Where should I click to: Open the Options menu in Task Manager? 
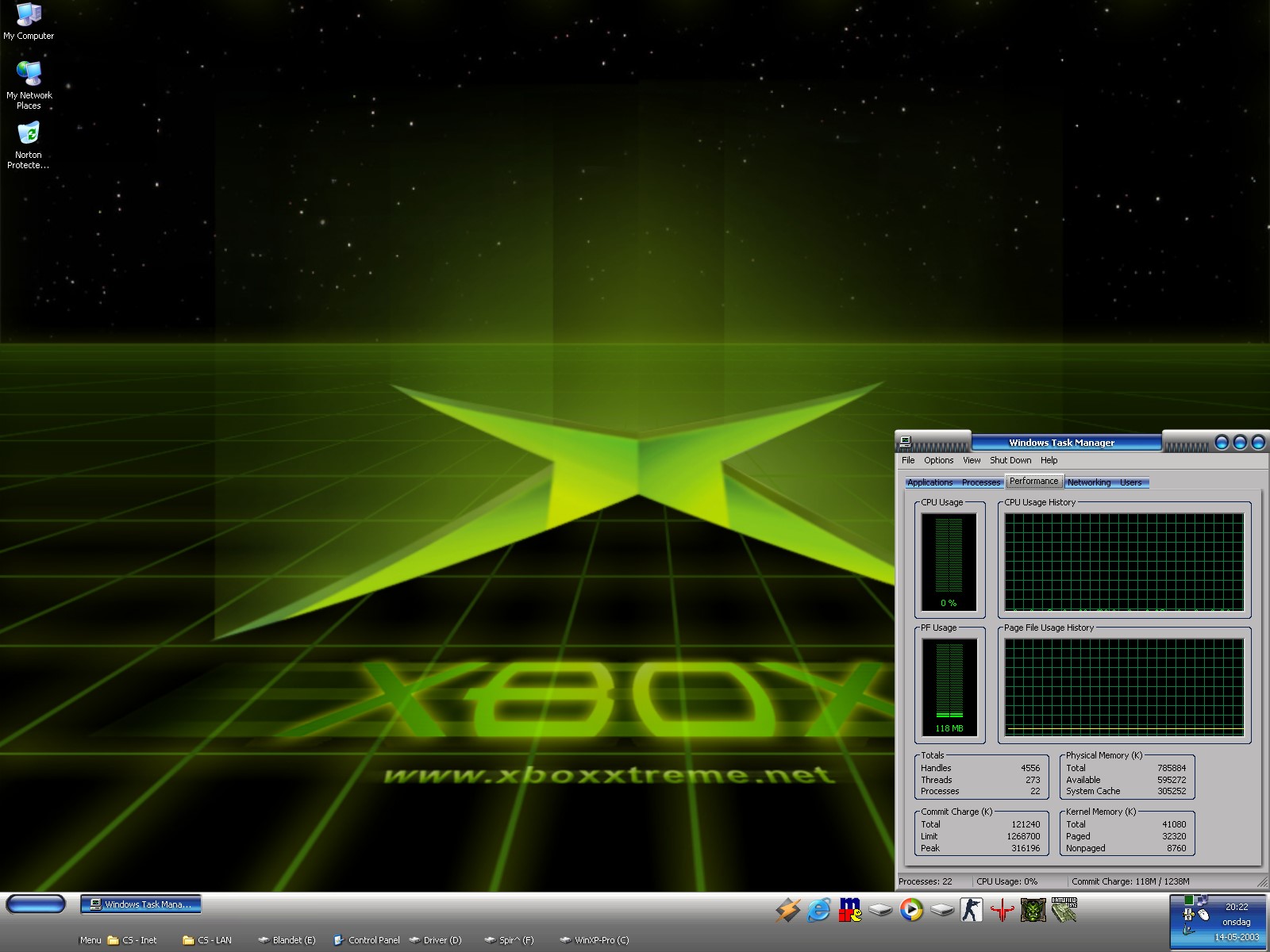click(938, 460)
